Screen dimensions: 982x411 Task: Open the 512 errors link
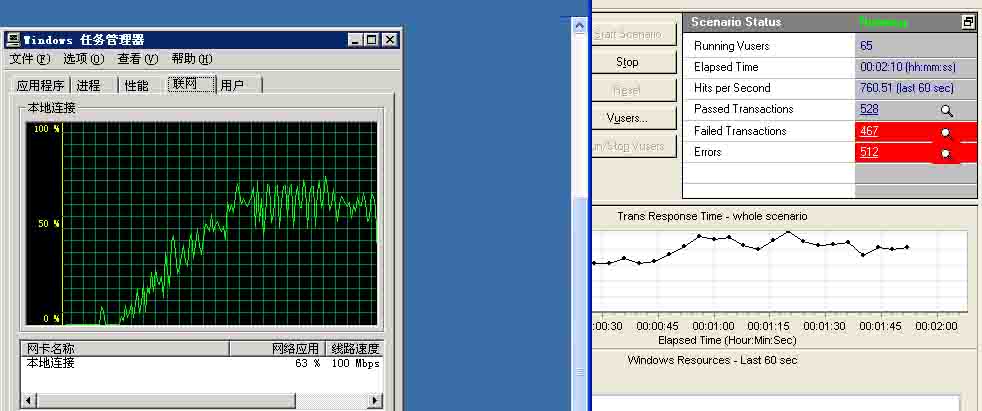point(868,153)
